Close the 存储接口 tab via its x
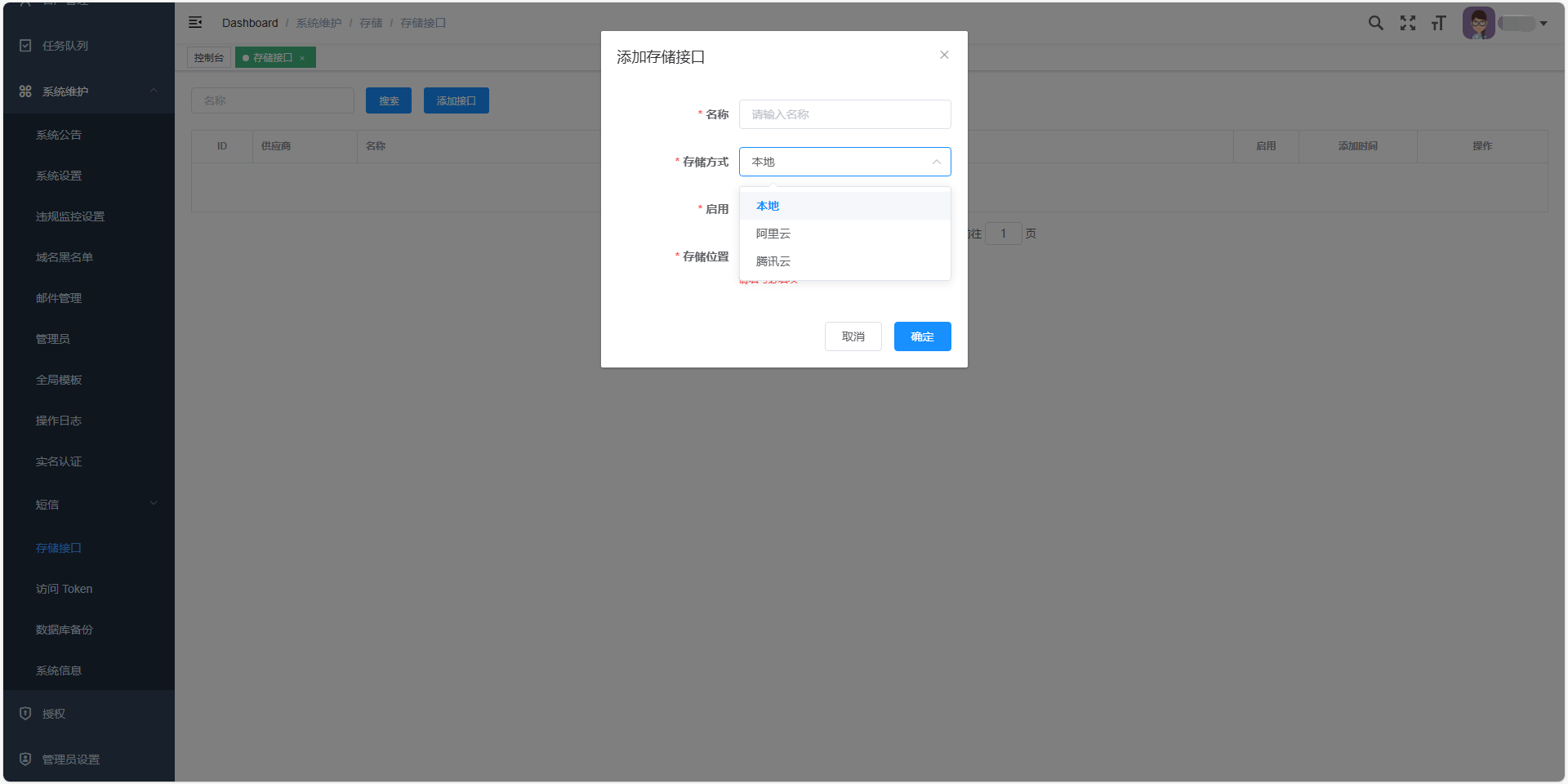Screen dimensions: 1568x784 302,58
